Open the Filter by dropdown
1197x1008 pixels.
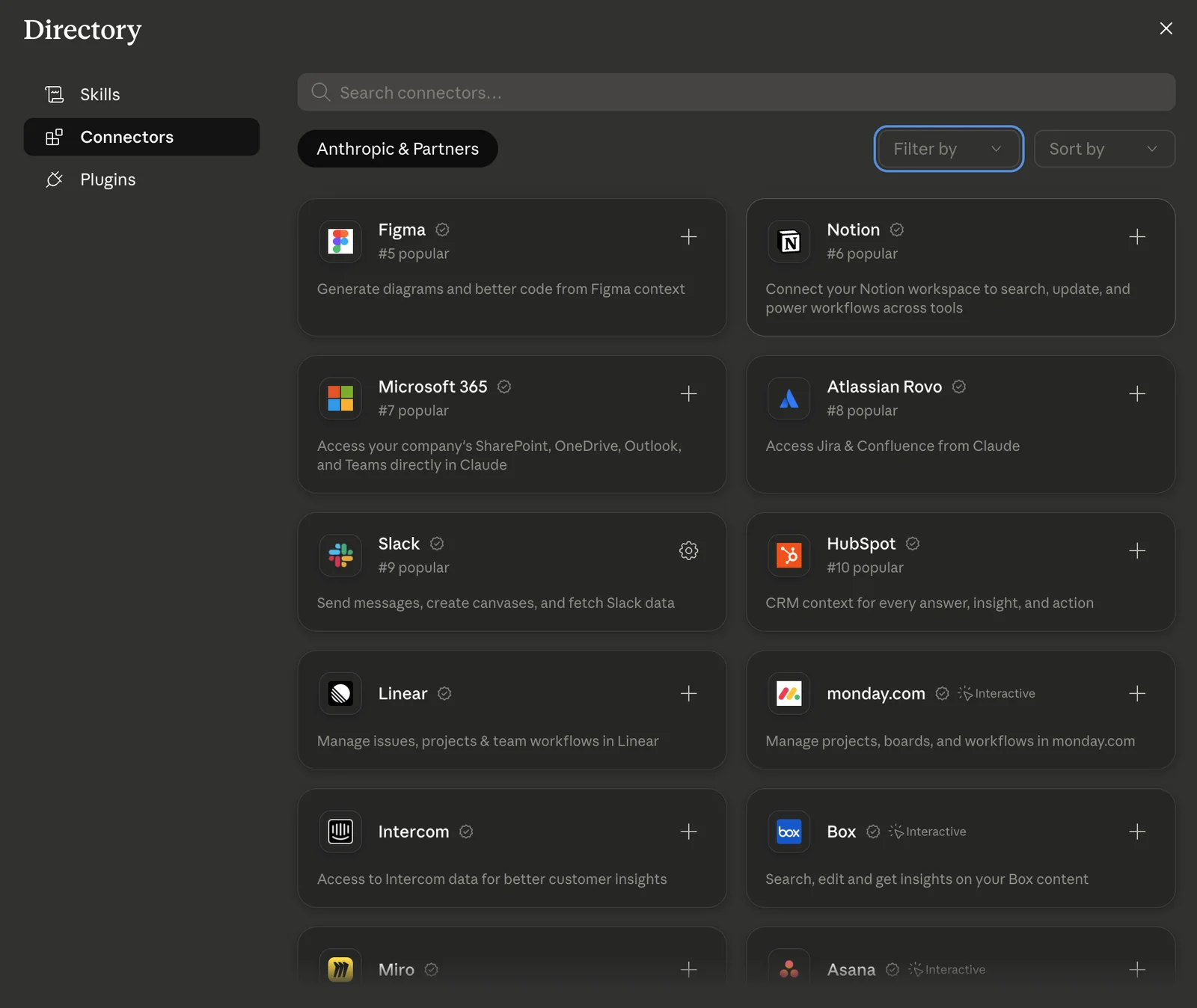click(x=949, y=149)
